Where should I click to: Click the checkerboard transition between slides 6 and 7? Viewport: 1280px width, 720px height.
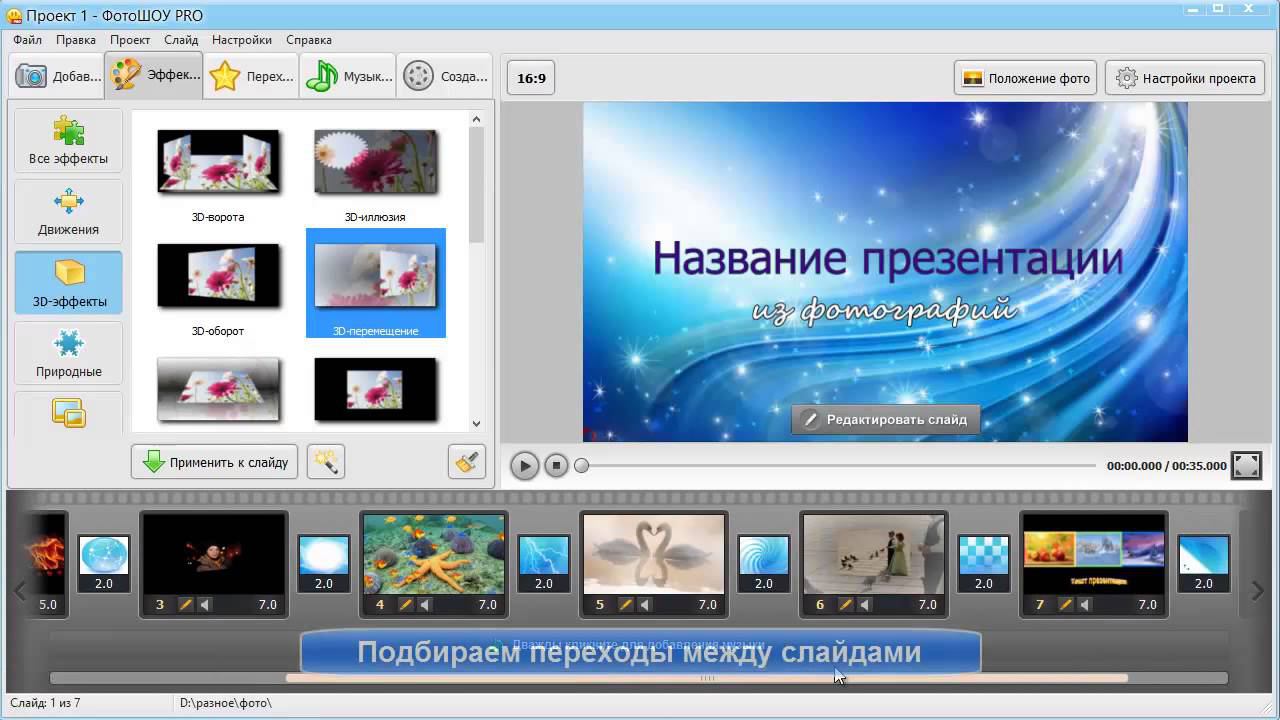pos(984,555)
